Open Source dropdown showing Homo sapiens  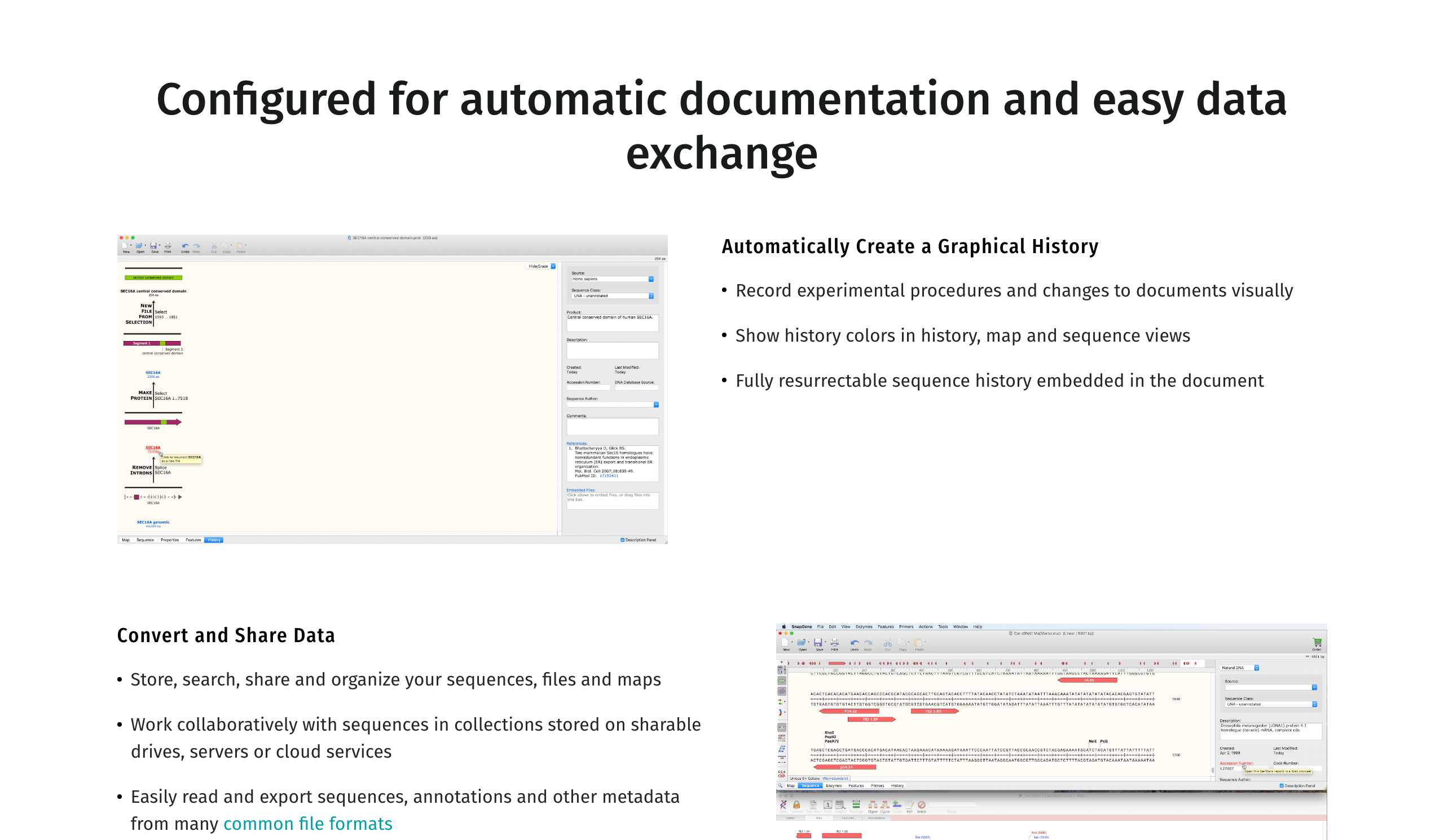coord(612,279)
